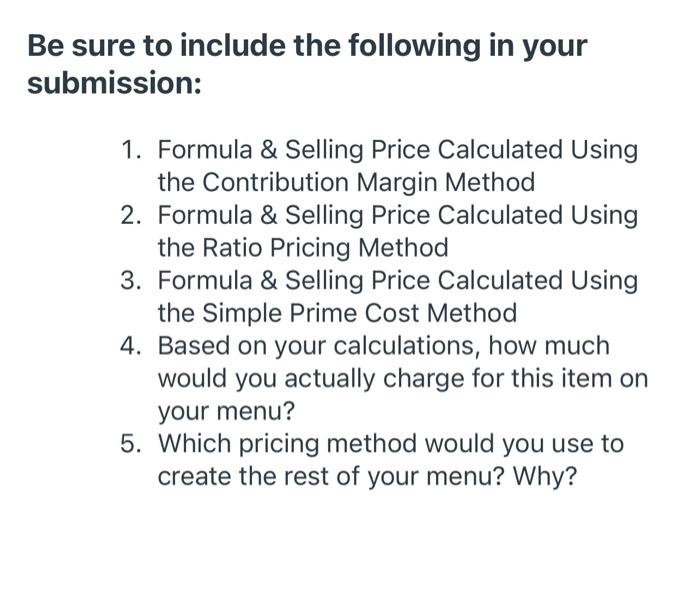The height and width of the screenshot is (589, 700).
Task: Click 'Which pricing method would you use' line
Action: (x=390, y=443)
